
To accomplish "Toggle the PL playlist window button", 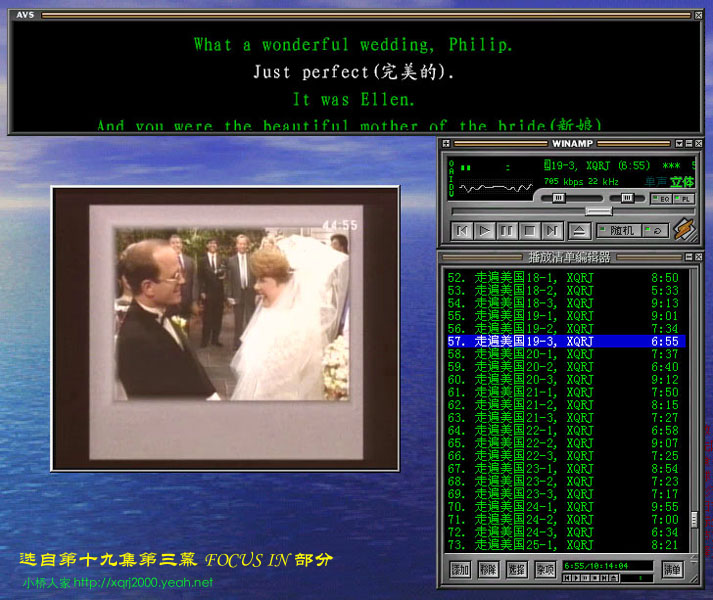I will [x=683, y=199].
